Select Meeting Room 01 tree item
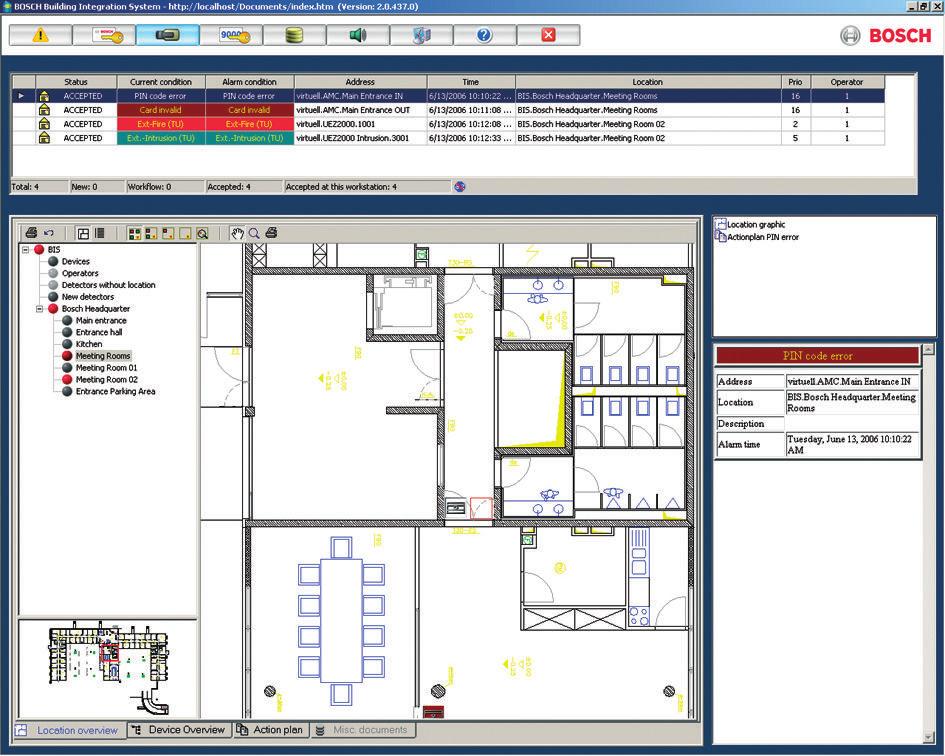This screenshot has height=756, width=945. (107, 368)
